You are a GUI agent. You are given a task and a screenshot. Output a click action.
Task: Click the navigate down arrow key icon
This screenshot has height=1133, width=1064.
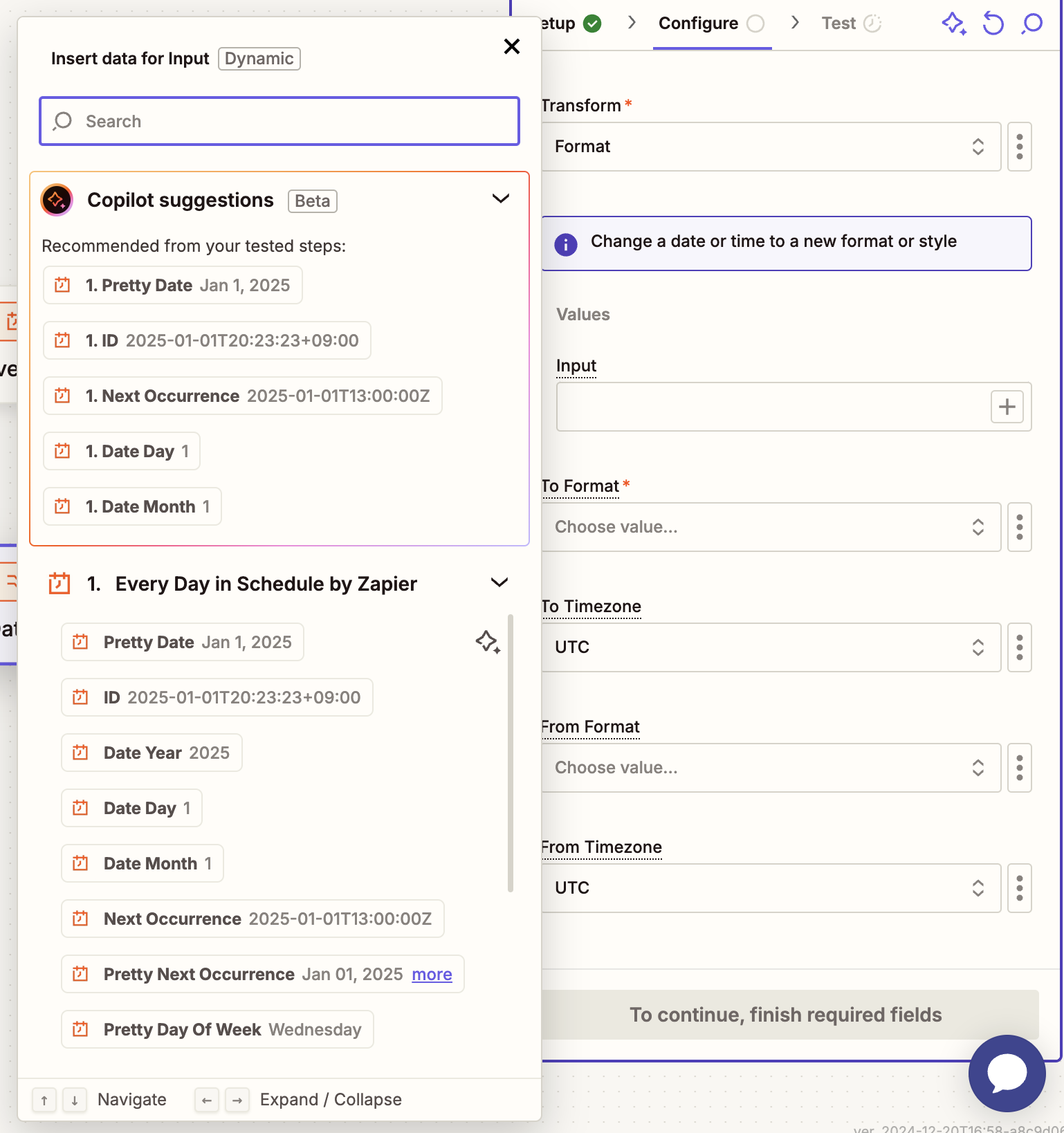pos(75,1100)
